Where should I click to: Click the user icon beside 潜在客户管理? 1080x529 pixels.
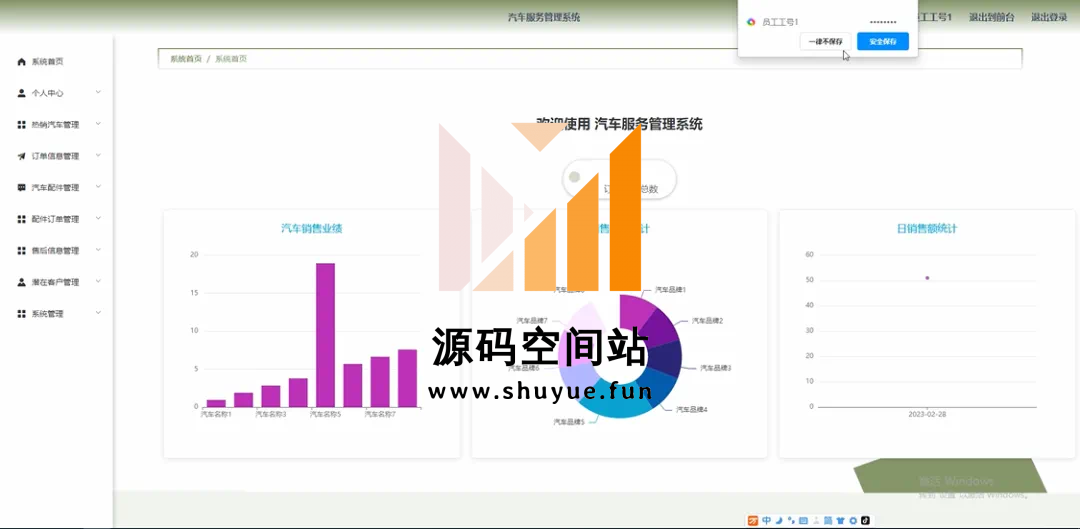[x=21, y=282]
